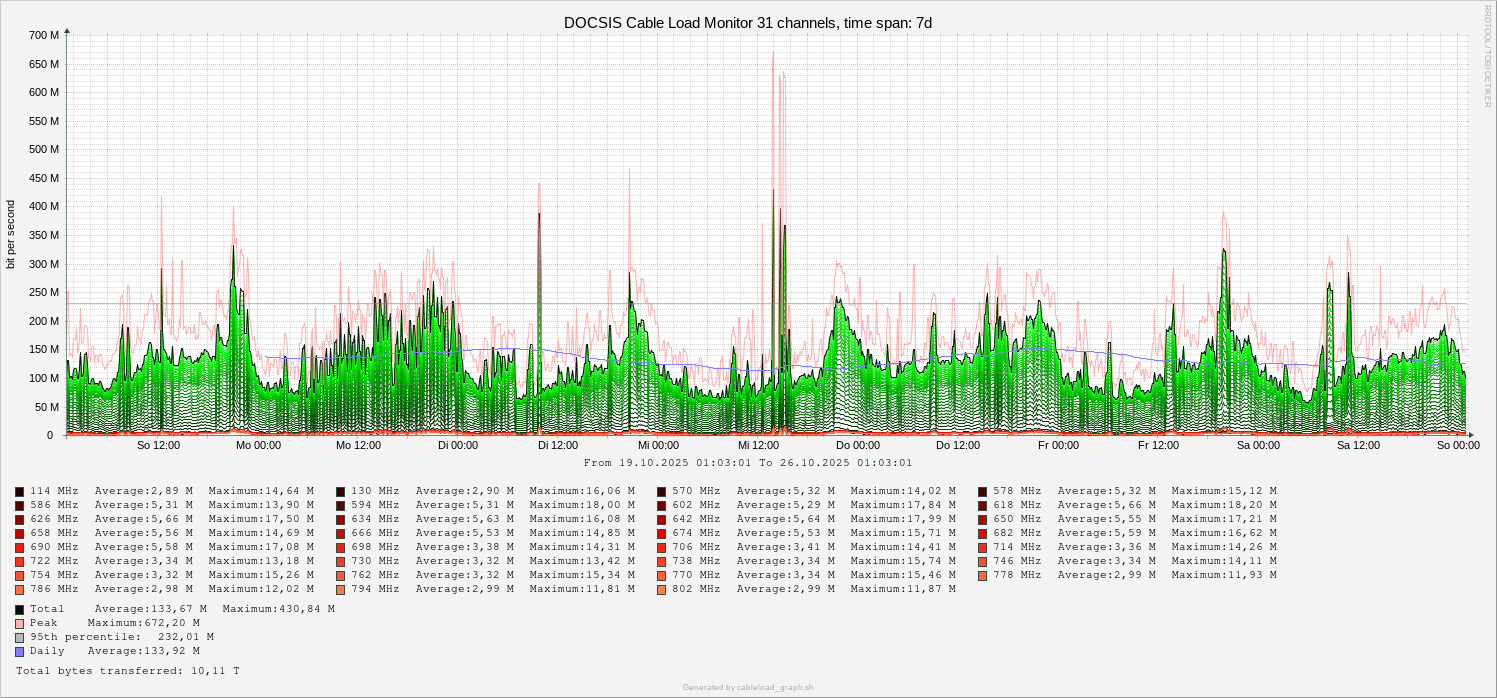Click the Total bytes transferred text
Viewport: 1497px width, 698px height.
click(x=127, y=670)
